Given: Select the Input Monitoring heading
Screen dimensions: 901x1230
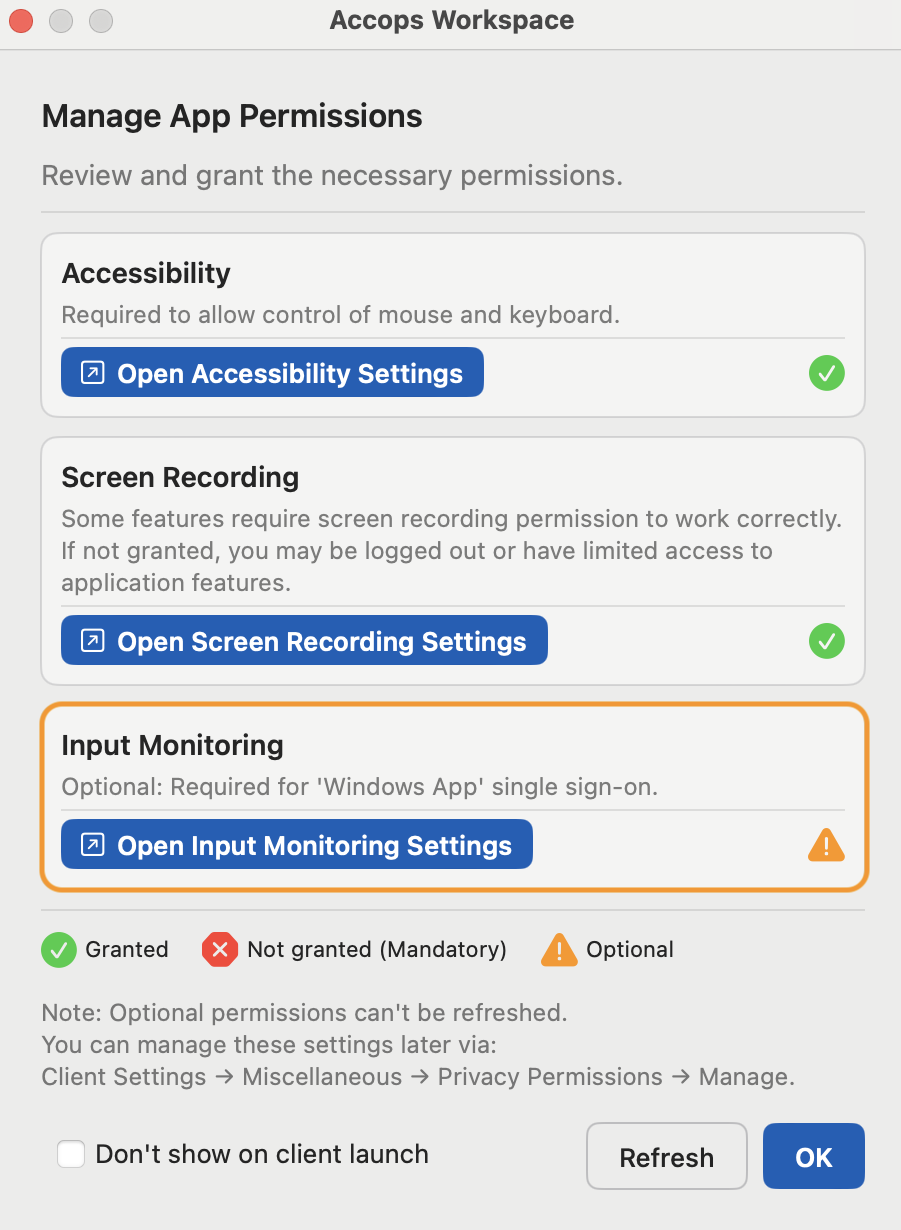Looking at the screenshot, I should (172, 745).
